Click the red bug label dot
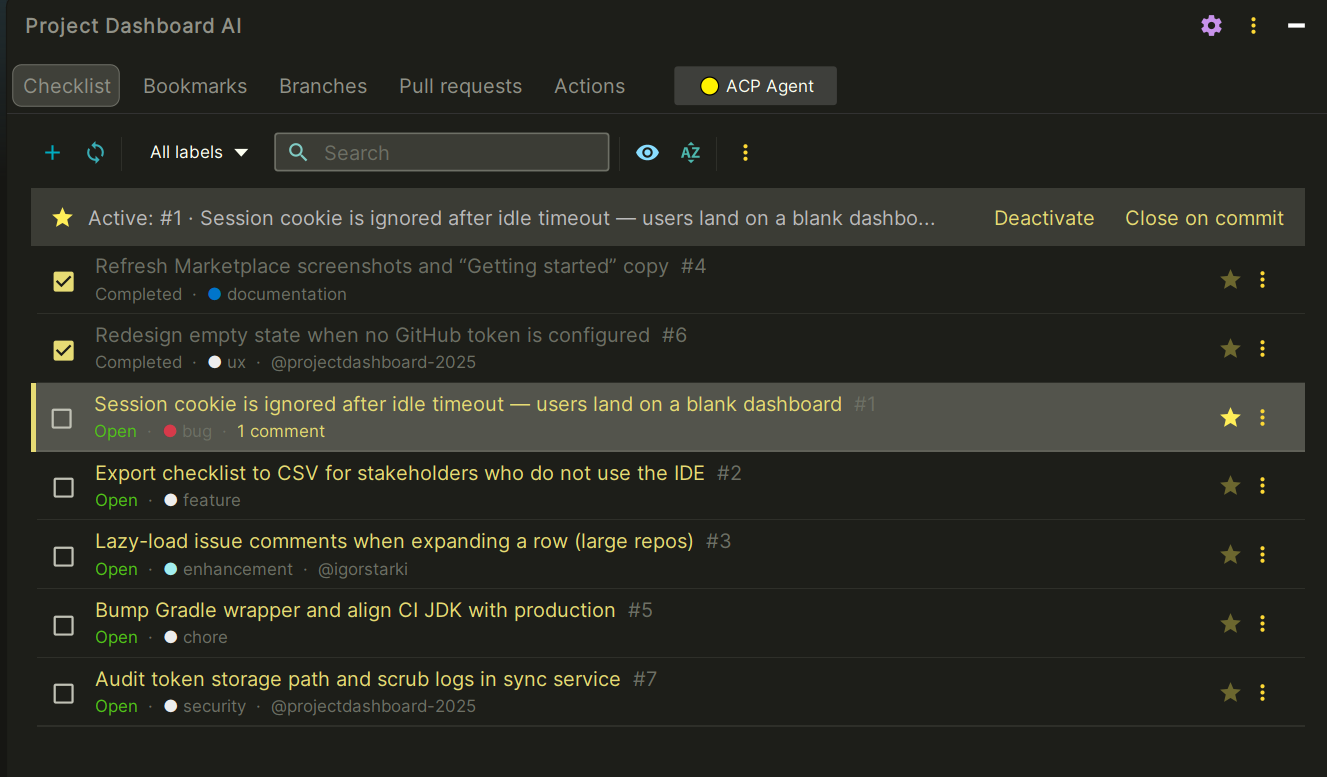This screenshot has width=1327, height=777. pos(170,431)
